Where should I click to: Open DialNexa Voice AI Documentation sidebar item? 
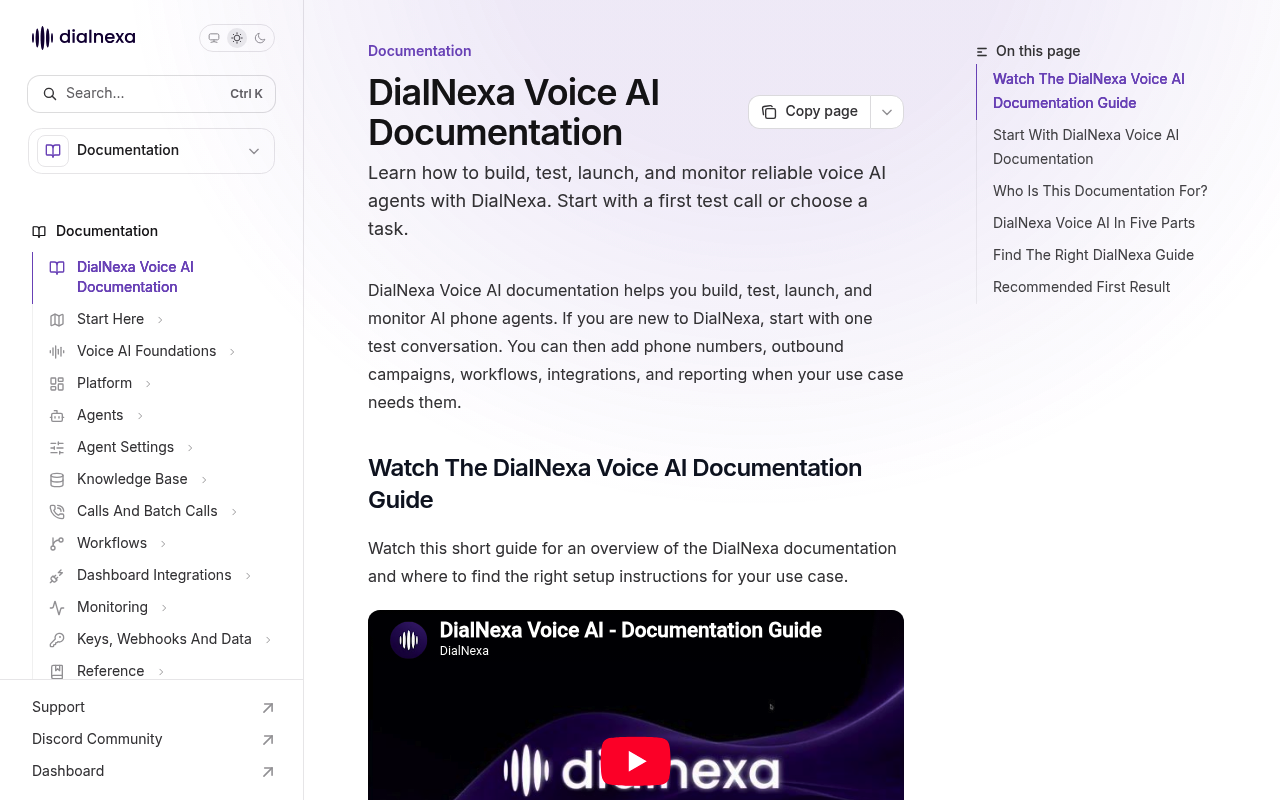(x=154, y=277)
